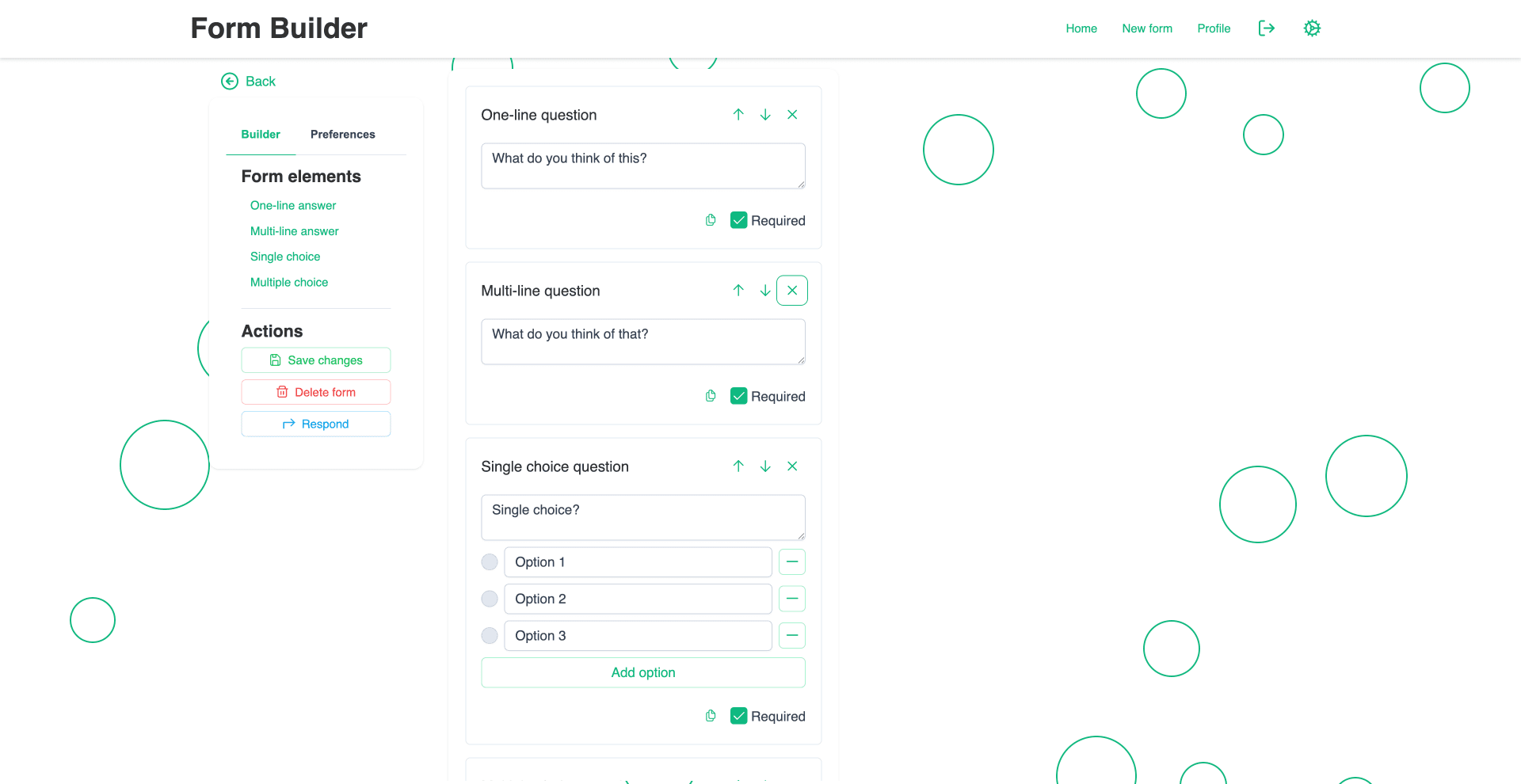The height and width of the screenshot is (784, 1521).
Task: Move the Multi-line question down
Action: pos(765,290)
